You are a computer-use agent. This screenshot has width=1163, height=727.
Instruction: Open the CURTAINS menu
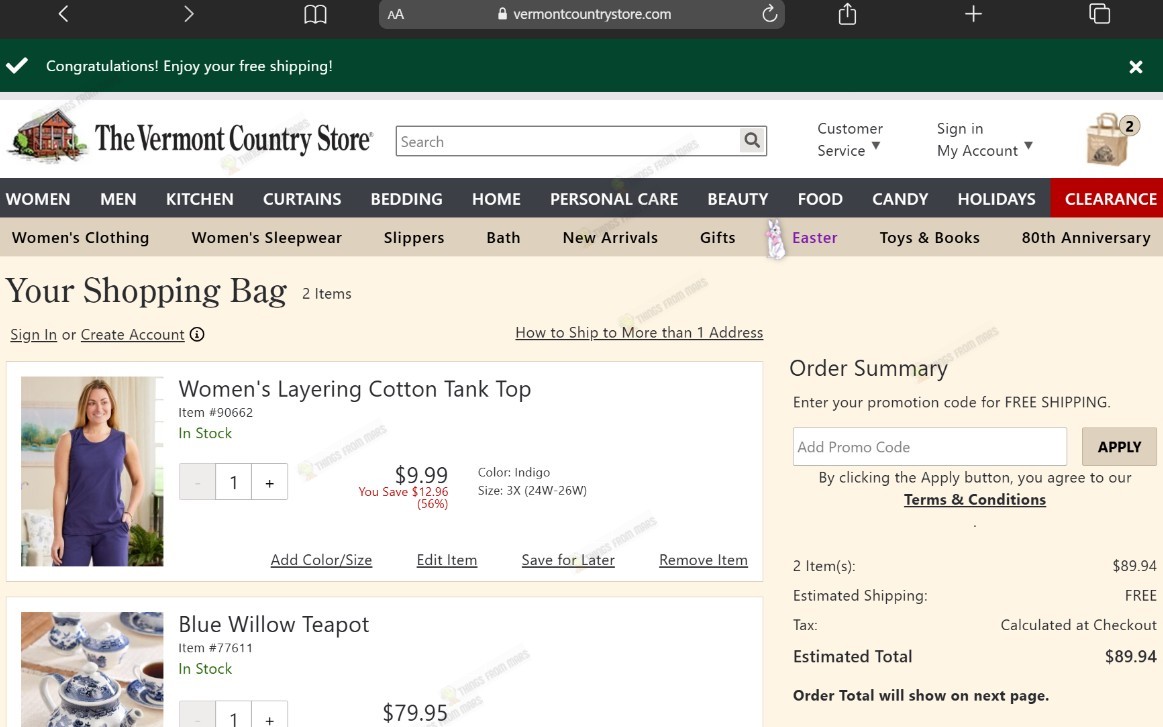coord(302,199)
